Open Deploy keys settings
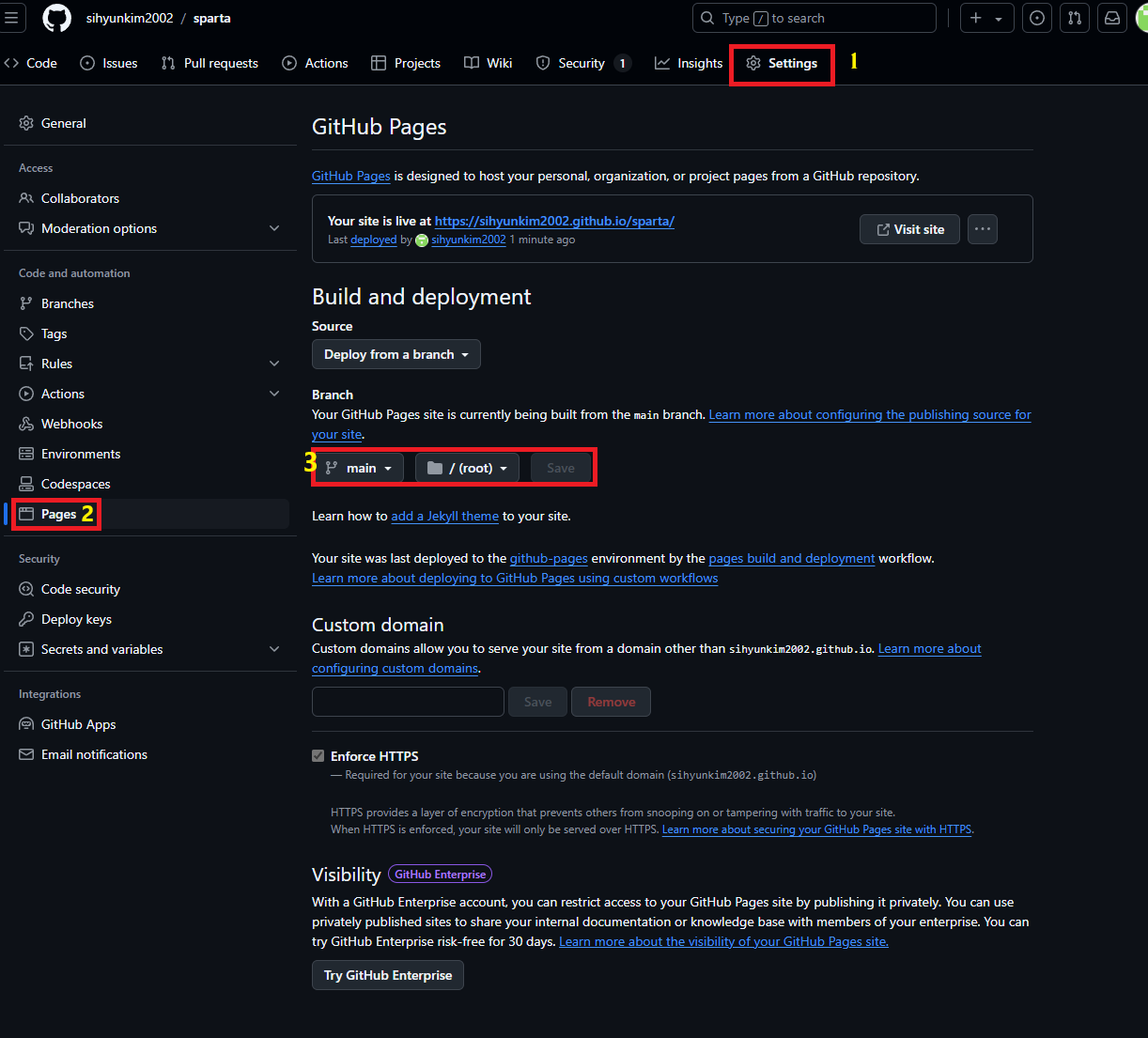 [x=150, y=619]
